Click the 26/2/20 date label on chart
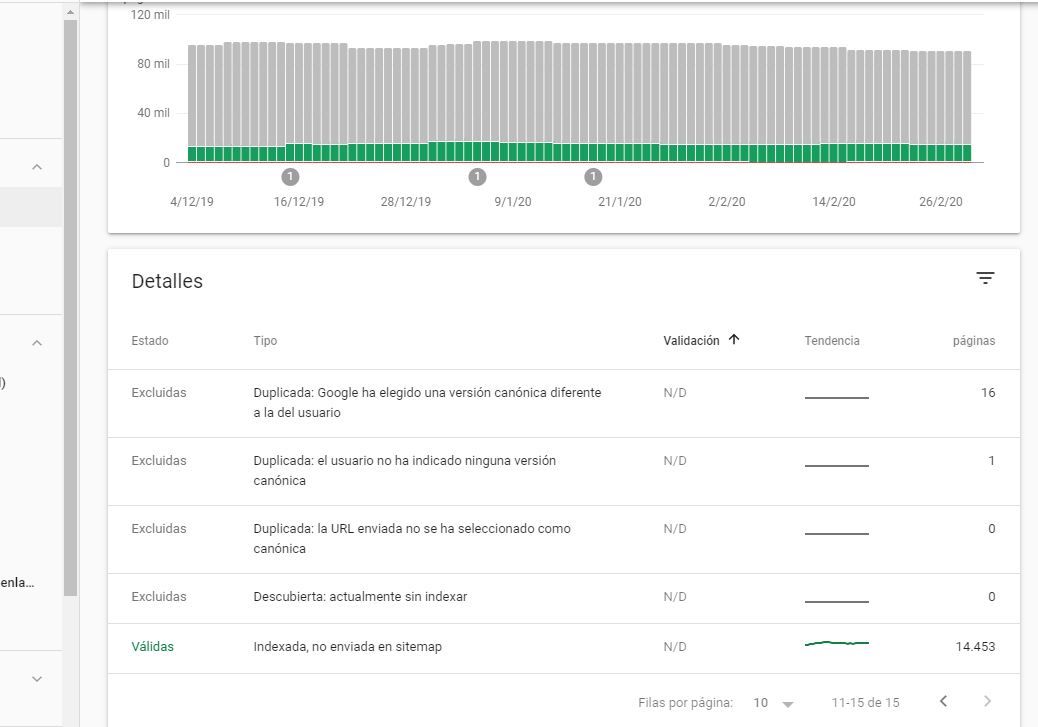Viewport: 1038px width, 727px height. [941, 201]
